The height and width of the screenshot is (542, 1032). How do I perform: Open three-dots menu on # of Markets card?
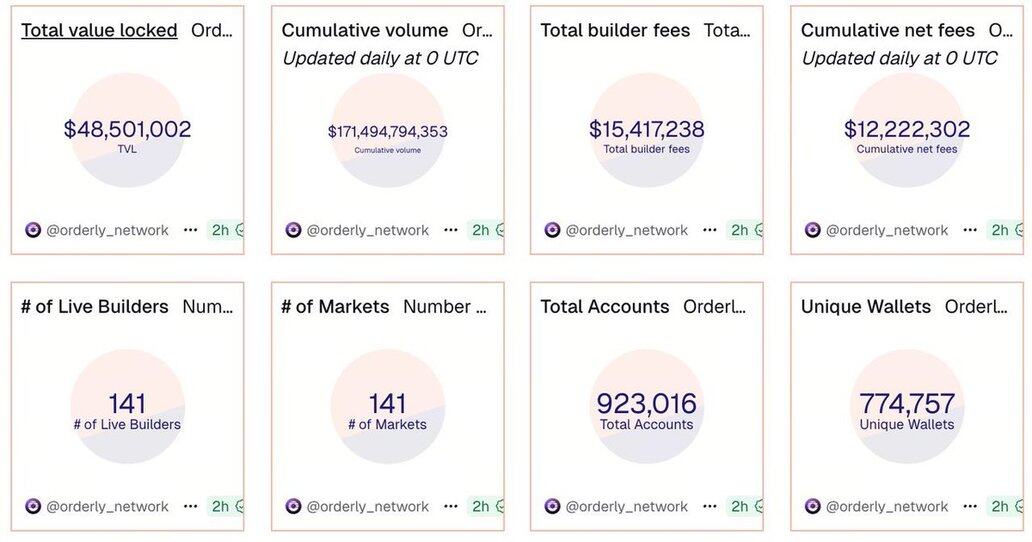(451, 506)
